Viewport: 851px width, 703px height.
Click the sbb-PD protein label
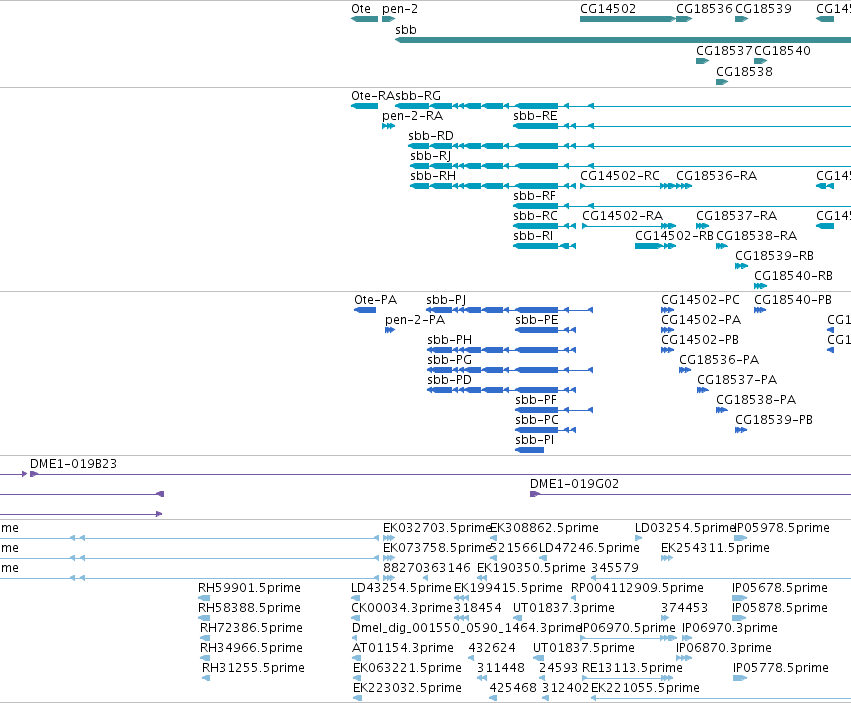(x=449, y=380)
